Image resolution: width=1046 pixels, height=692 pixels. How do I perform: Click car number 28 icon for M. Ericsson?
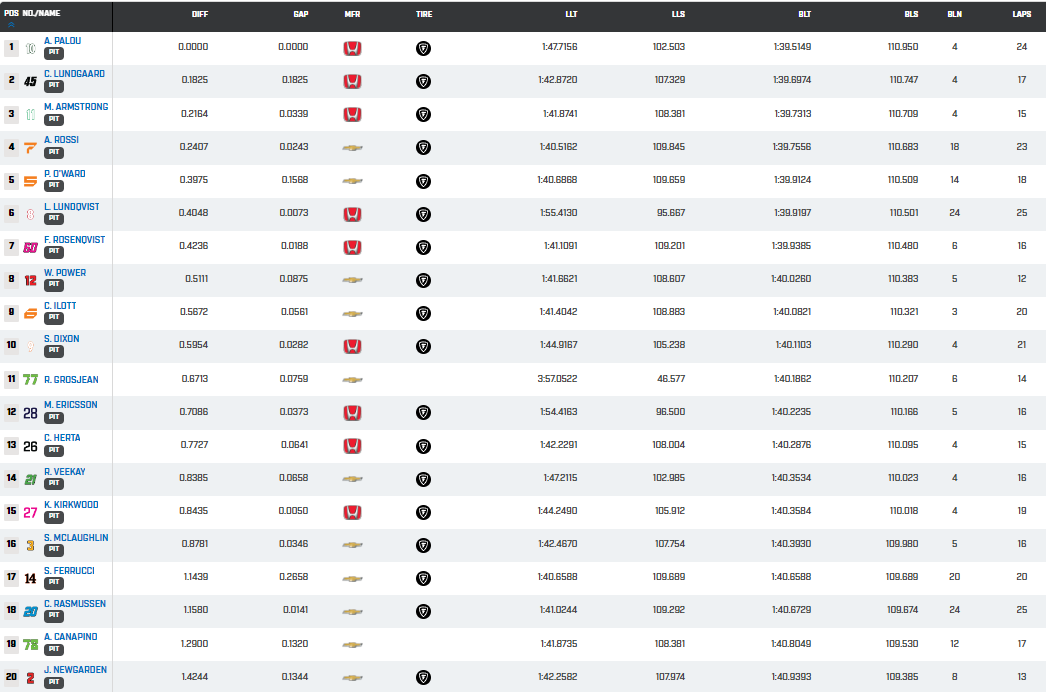[x=30, y=413]
